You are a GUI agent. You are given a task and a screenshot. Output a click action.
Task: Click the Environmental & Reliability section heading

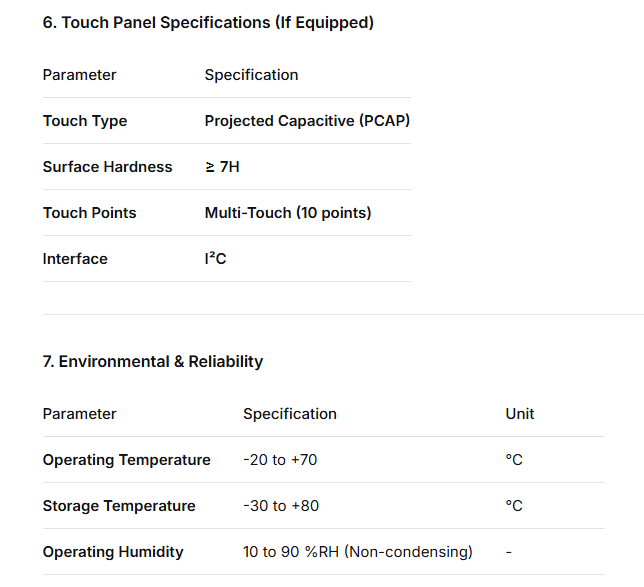(x=152, y=361)
